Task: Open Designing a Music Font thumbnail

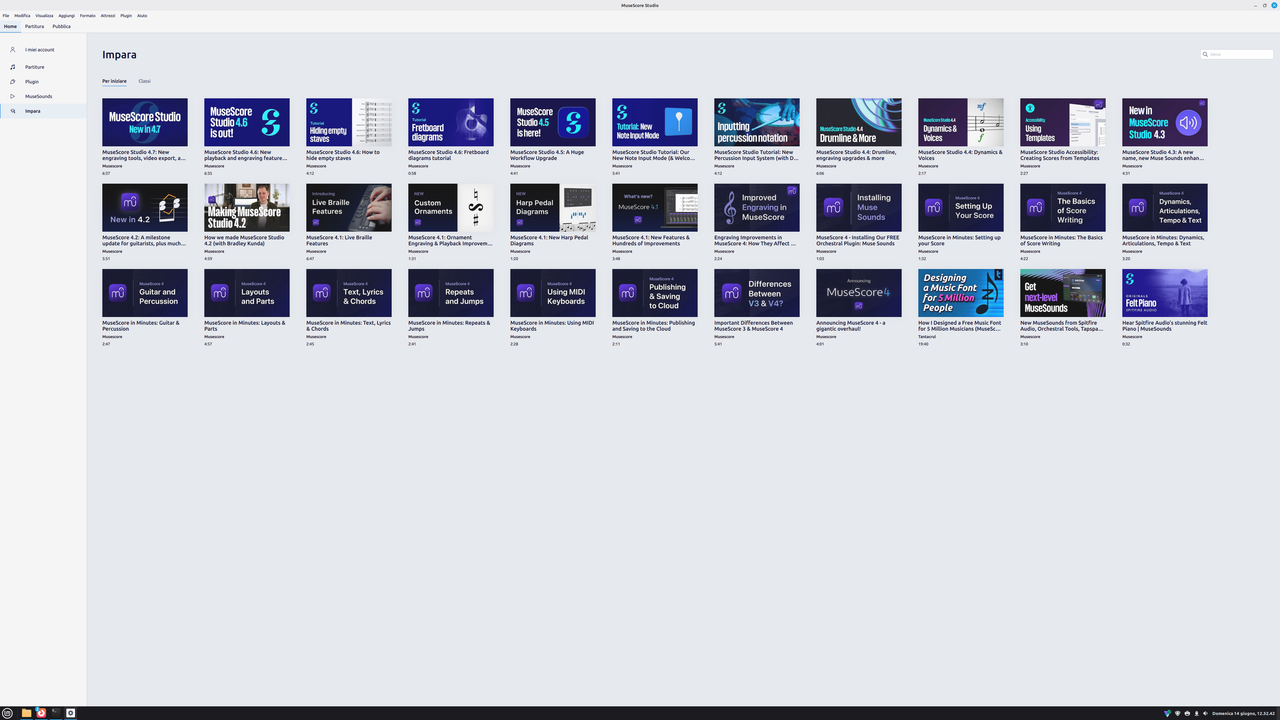Action: [961, 293]
